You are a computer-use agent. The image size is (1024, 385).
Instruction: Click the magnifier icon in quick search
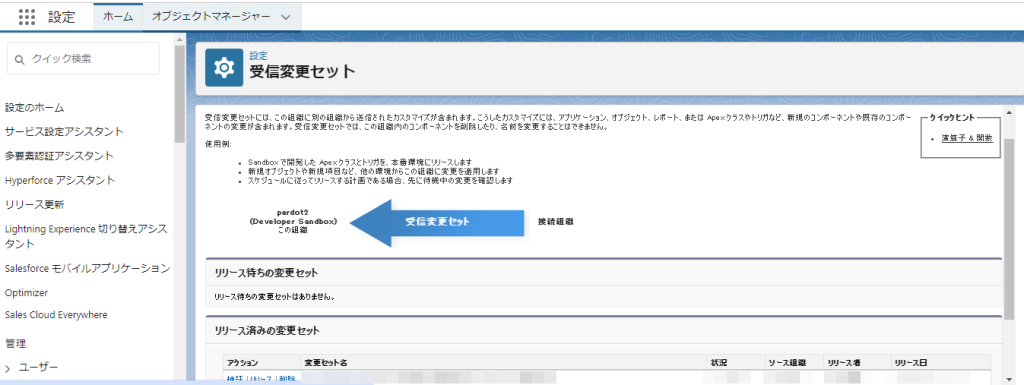pos(20,59)
